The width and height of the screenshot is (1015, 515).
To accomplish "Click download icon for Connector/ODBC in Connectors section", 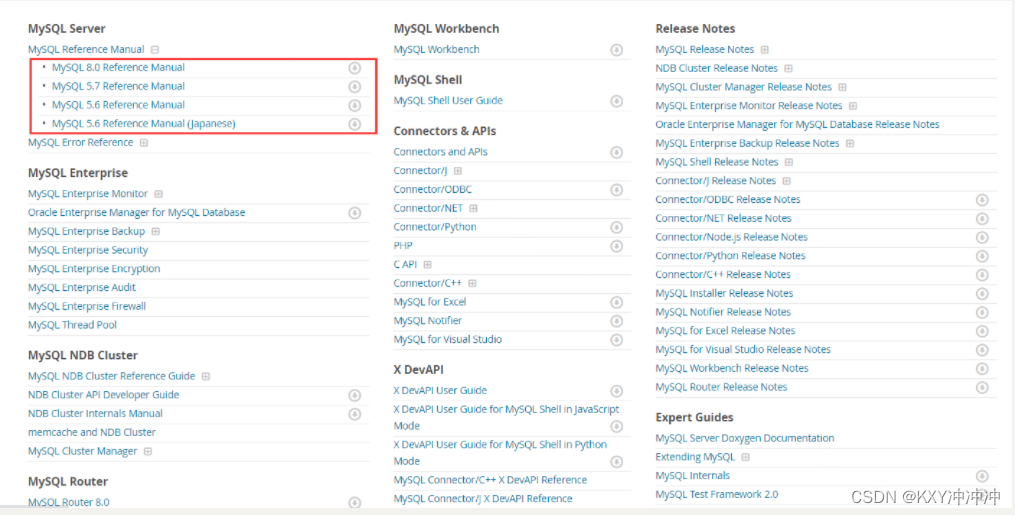I will click(x=616, y=190).
